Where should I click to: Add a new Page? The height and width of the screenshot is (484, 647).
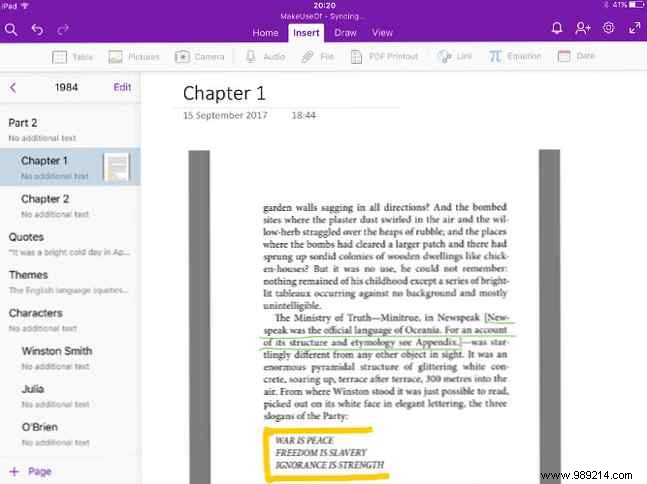point(31,471)
